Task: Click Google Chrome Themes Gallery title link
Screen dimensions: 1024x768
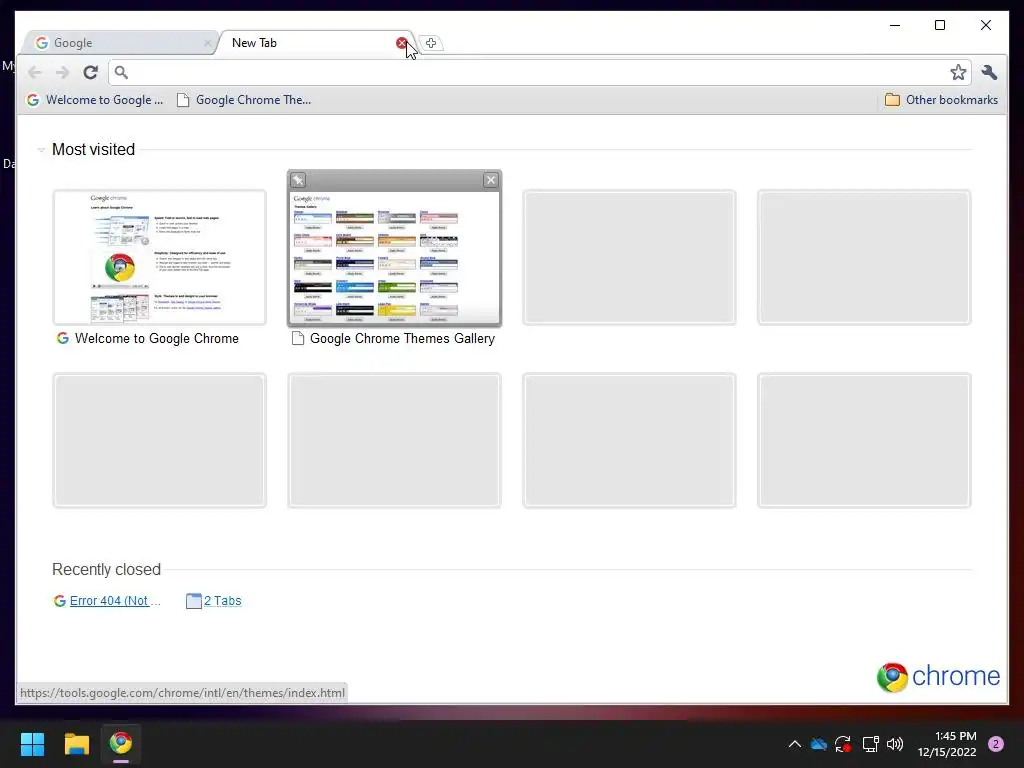Action: point(402,338)
